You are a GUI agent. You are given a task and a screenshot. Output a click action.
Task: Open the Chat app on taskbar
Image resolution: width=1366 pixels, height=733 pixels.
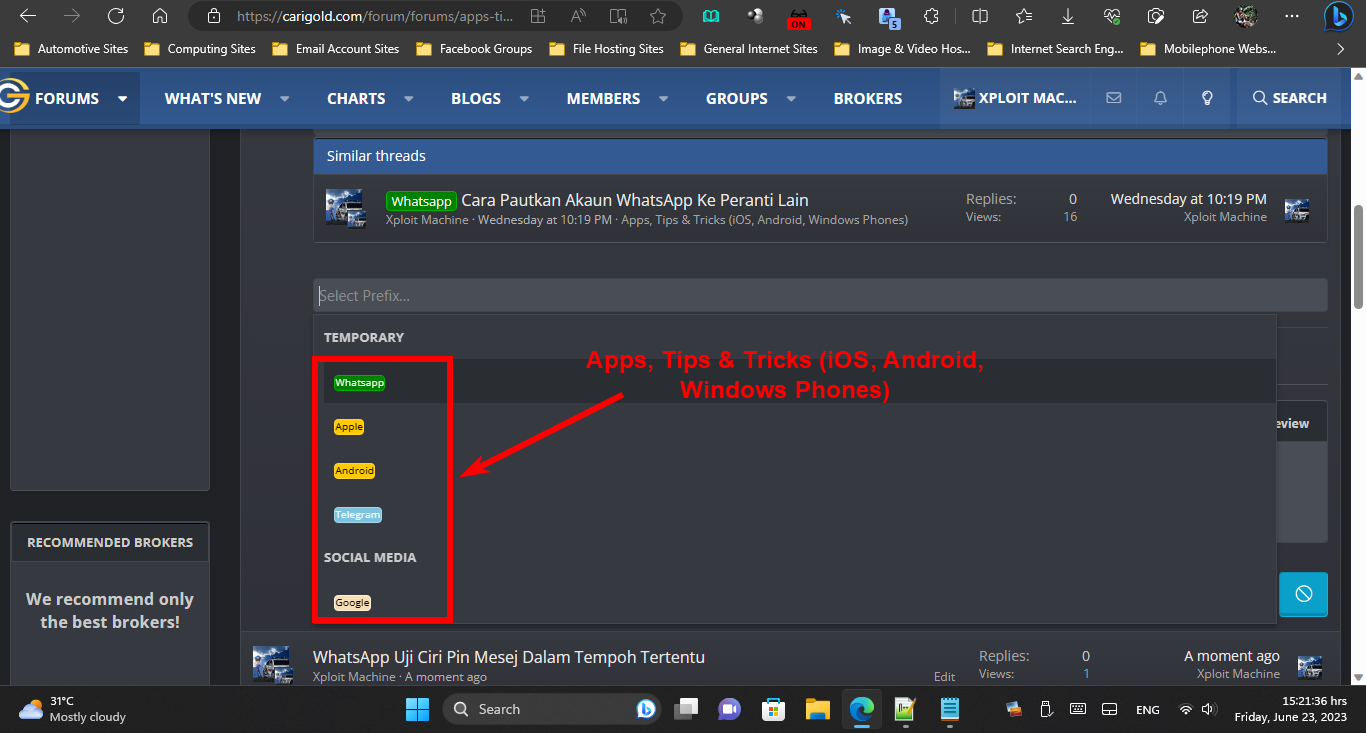pyautogui.click(x=729, y=709)
